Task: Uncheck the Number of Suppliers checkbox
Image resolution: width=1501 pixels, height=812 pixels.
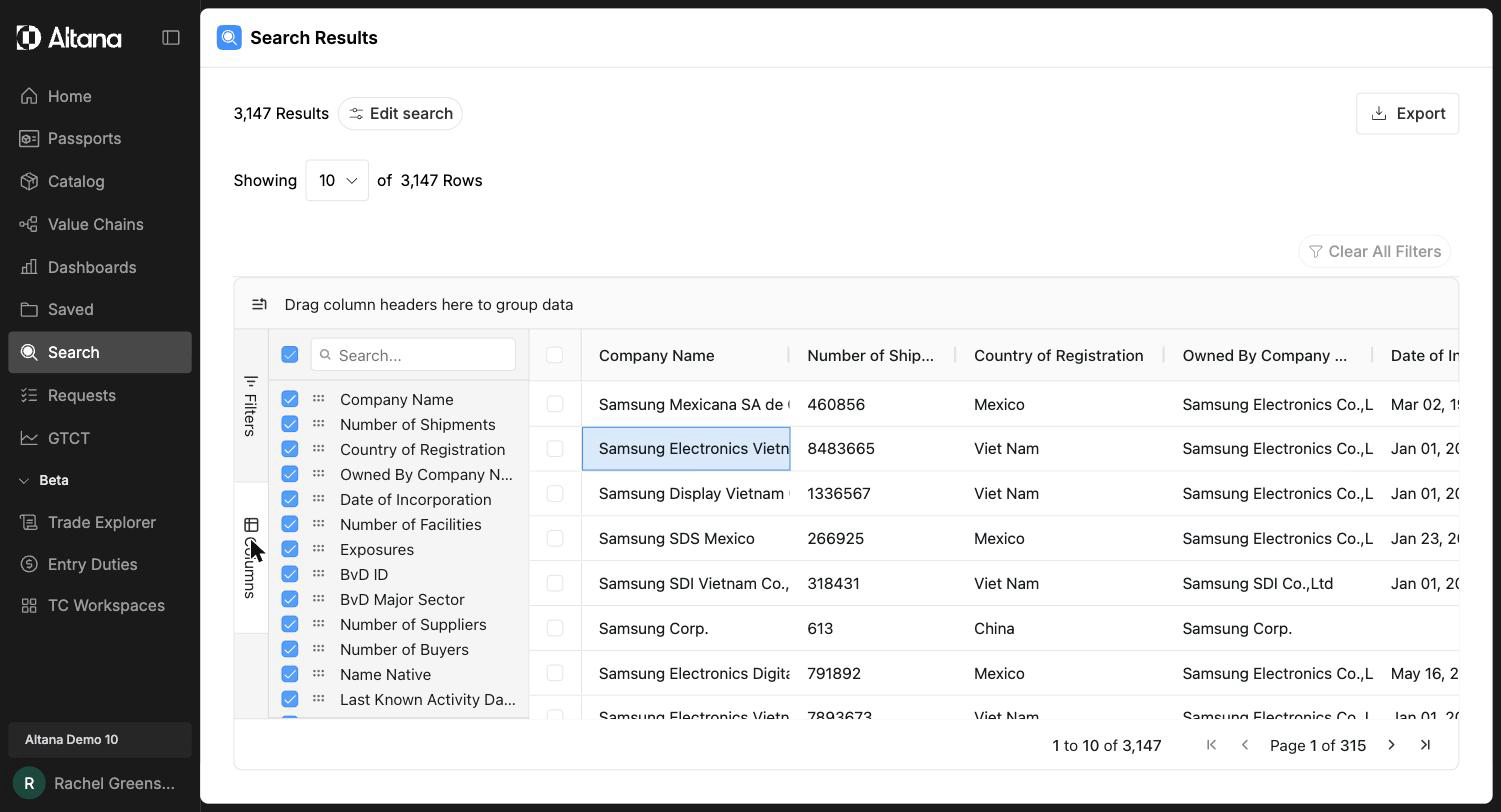Action: (x=290, y=624)
